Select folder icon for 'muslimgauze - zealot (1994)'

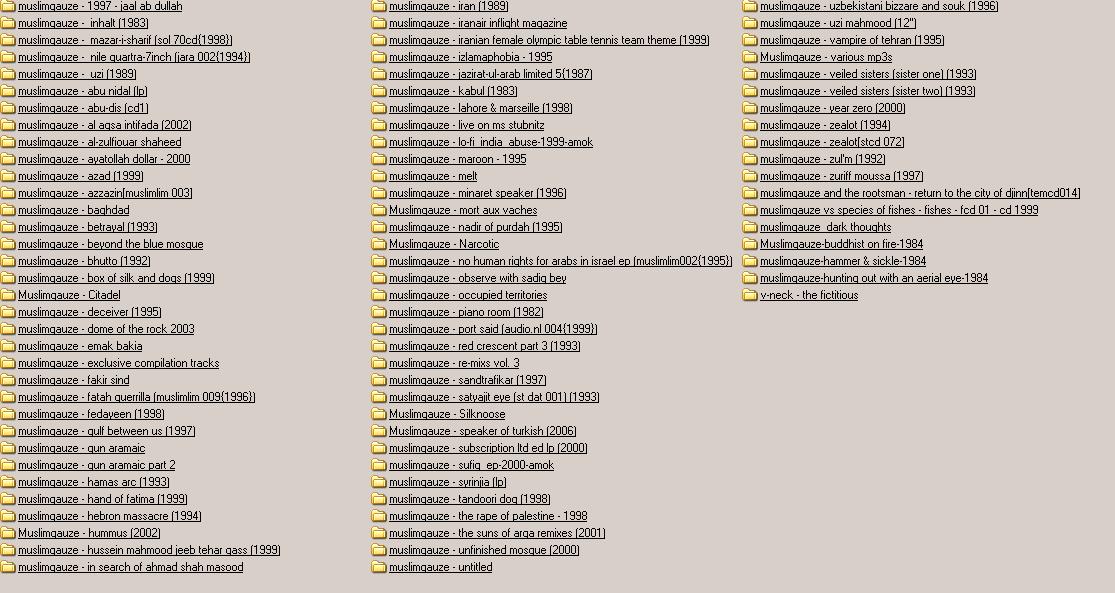(750, 125)
